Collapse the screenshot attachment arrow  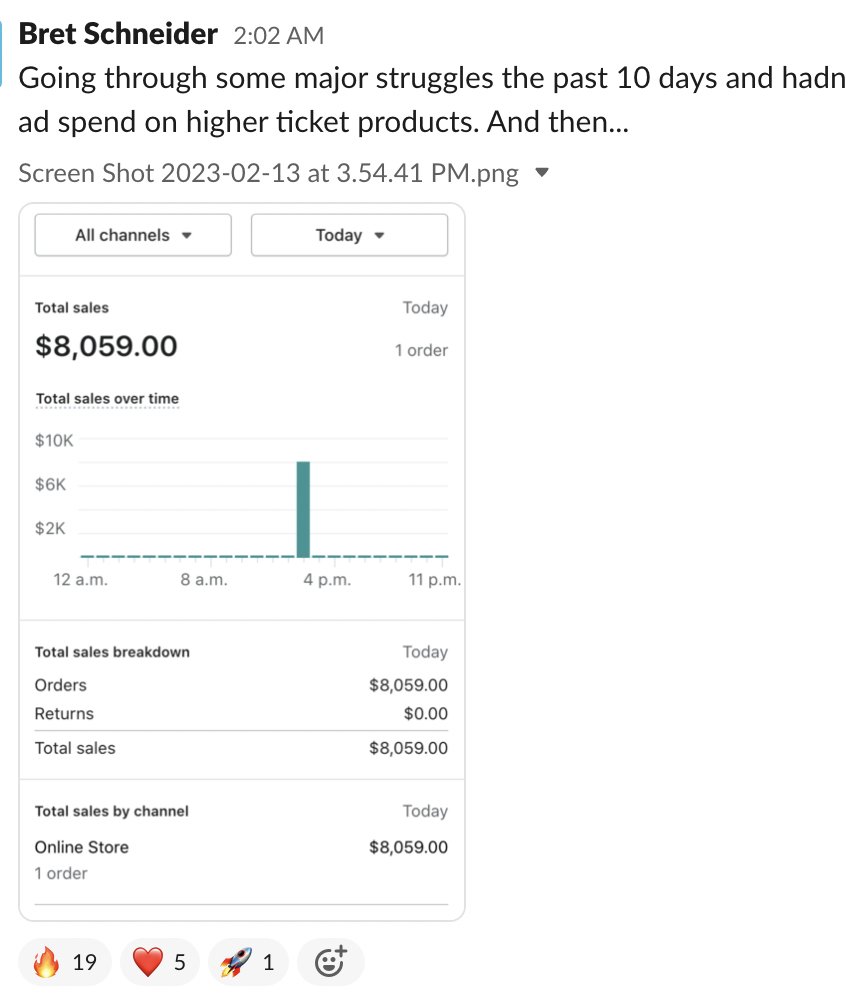pos(542,173)
